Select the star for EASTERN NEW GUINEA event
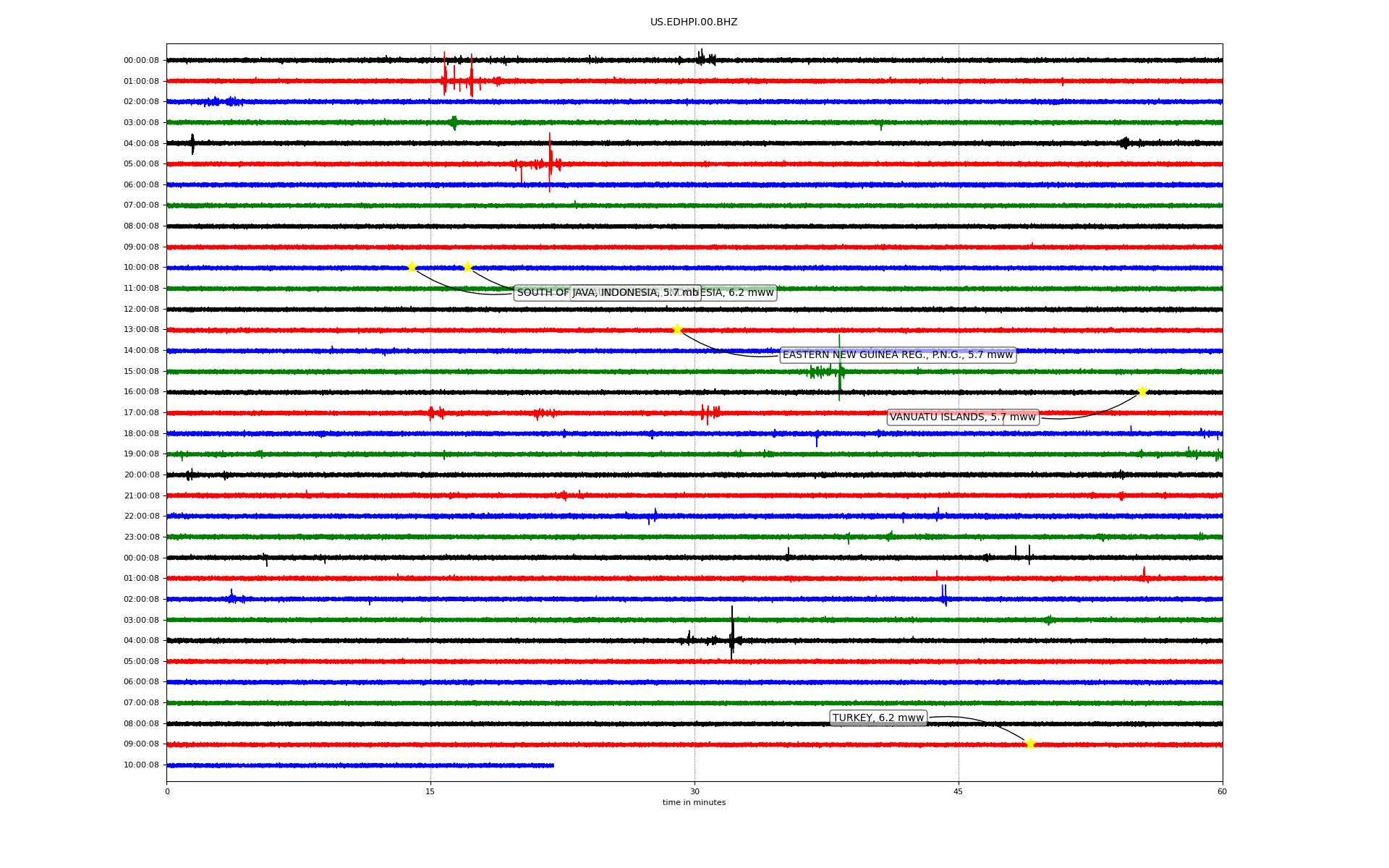The height and width of the screenshot is (868, 1389). (677, 329)
